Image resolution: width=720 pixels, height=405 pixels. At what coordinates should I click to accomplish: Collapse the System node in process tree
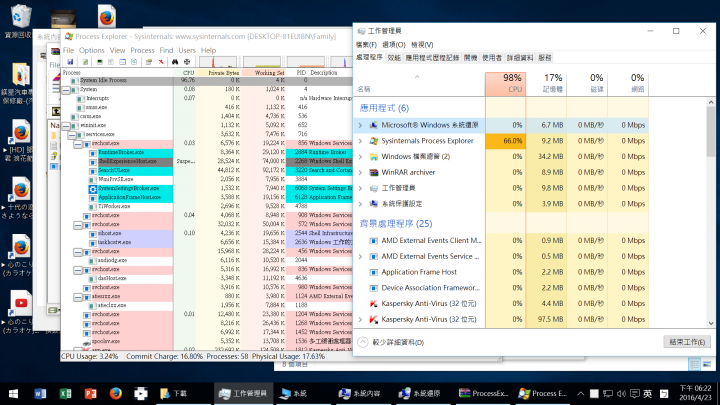click(x=66, y=90)
